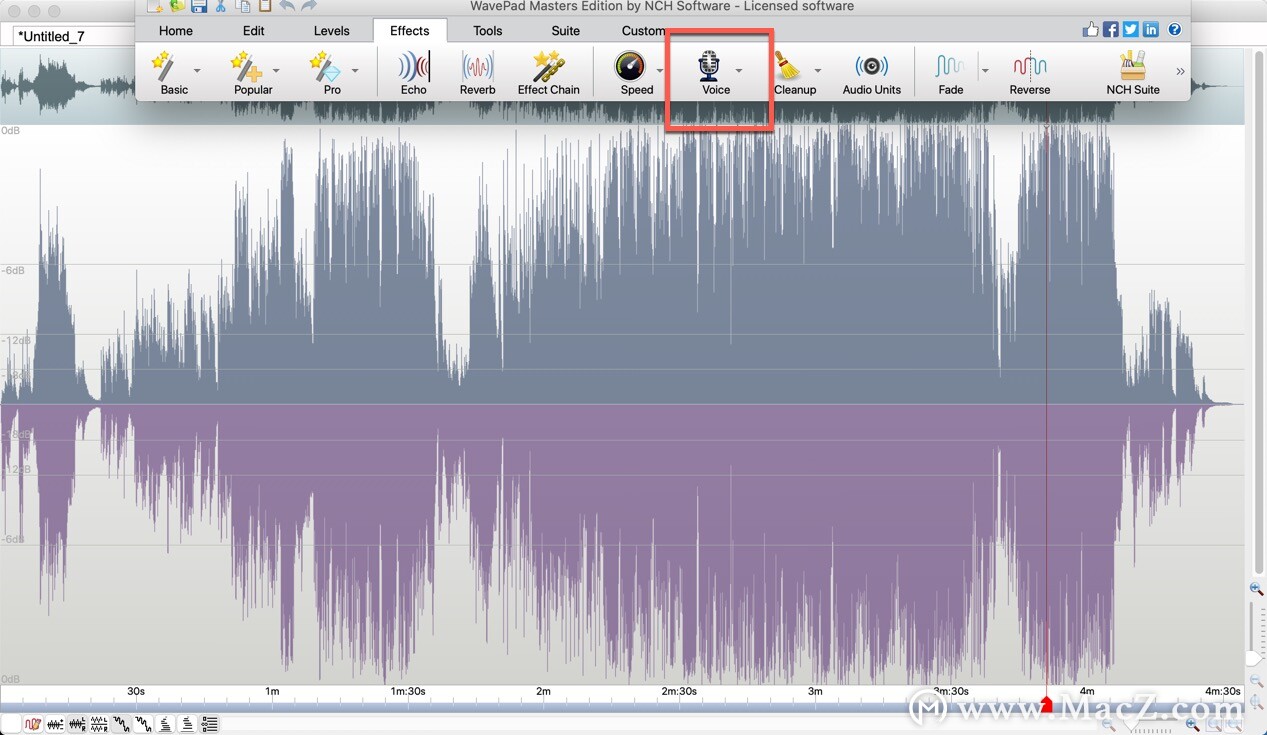The width and height of the screenshot is (1267, 735).
Task: Apply the Echo effect
Action: (413, 74)
